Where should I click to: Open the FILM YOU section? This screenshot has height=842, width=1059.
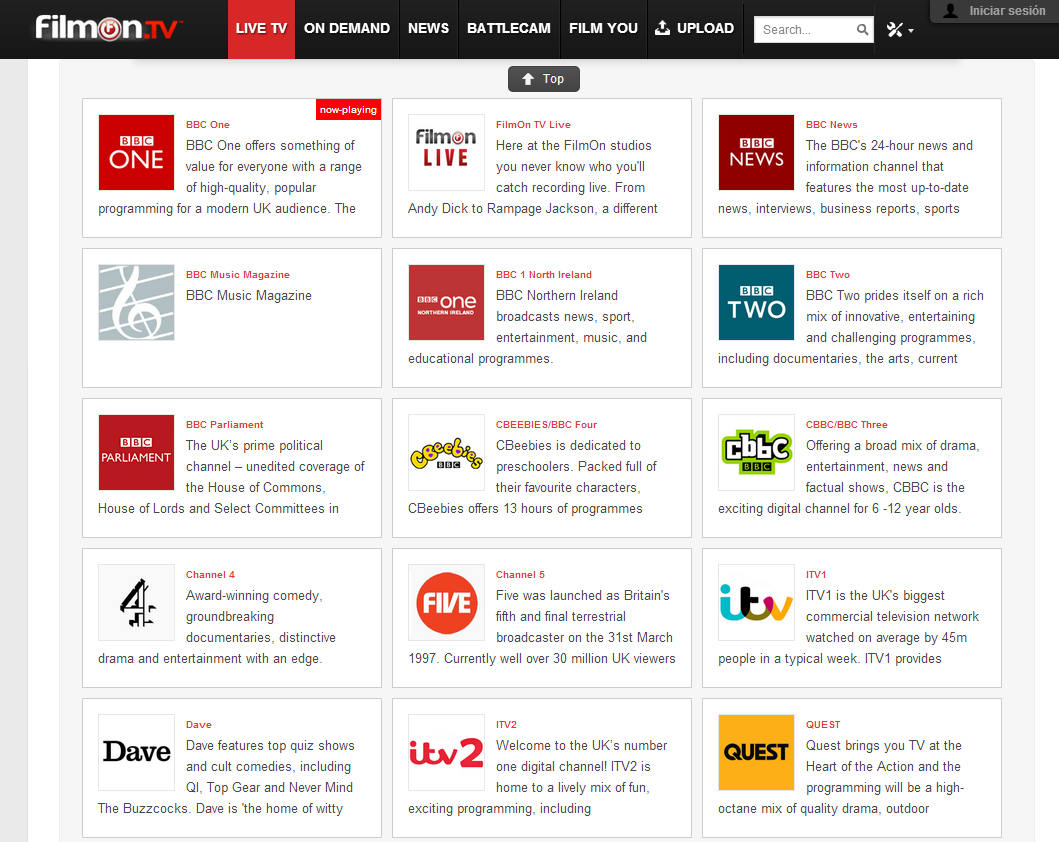tap(603, 29)
